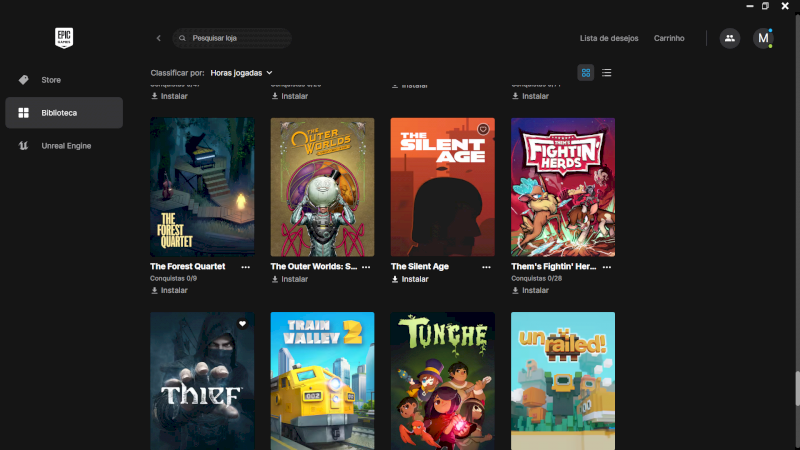Open The Silent Age options menu
Image resolution: width=800 pixels, height=450 pixels.
coord(486,267)
